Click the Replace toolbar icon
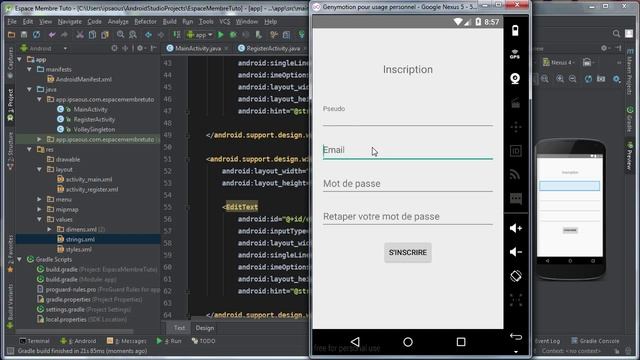The width and height of the screenshot is (640, 360). (x=133, y=35)
